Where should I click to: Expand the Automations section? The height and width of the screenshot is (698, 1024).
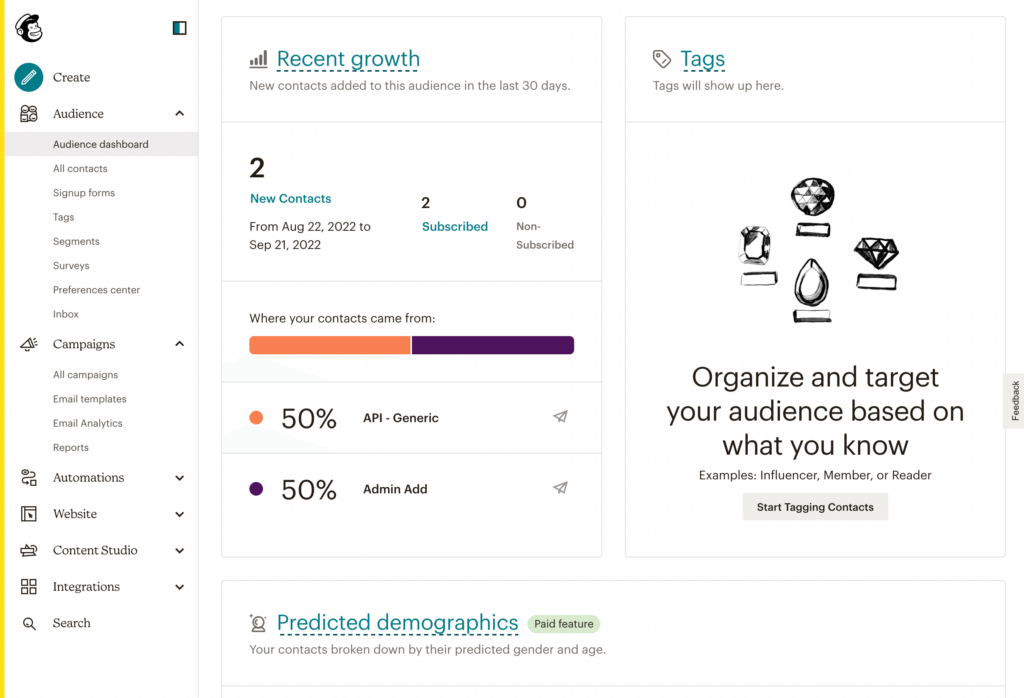(180, 477)
